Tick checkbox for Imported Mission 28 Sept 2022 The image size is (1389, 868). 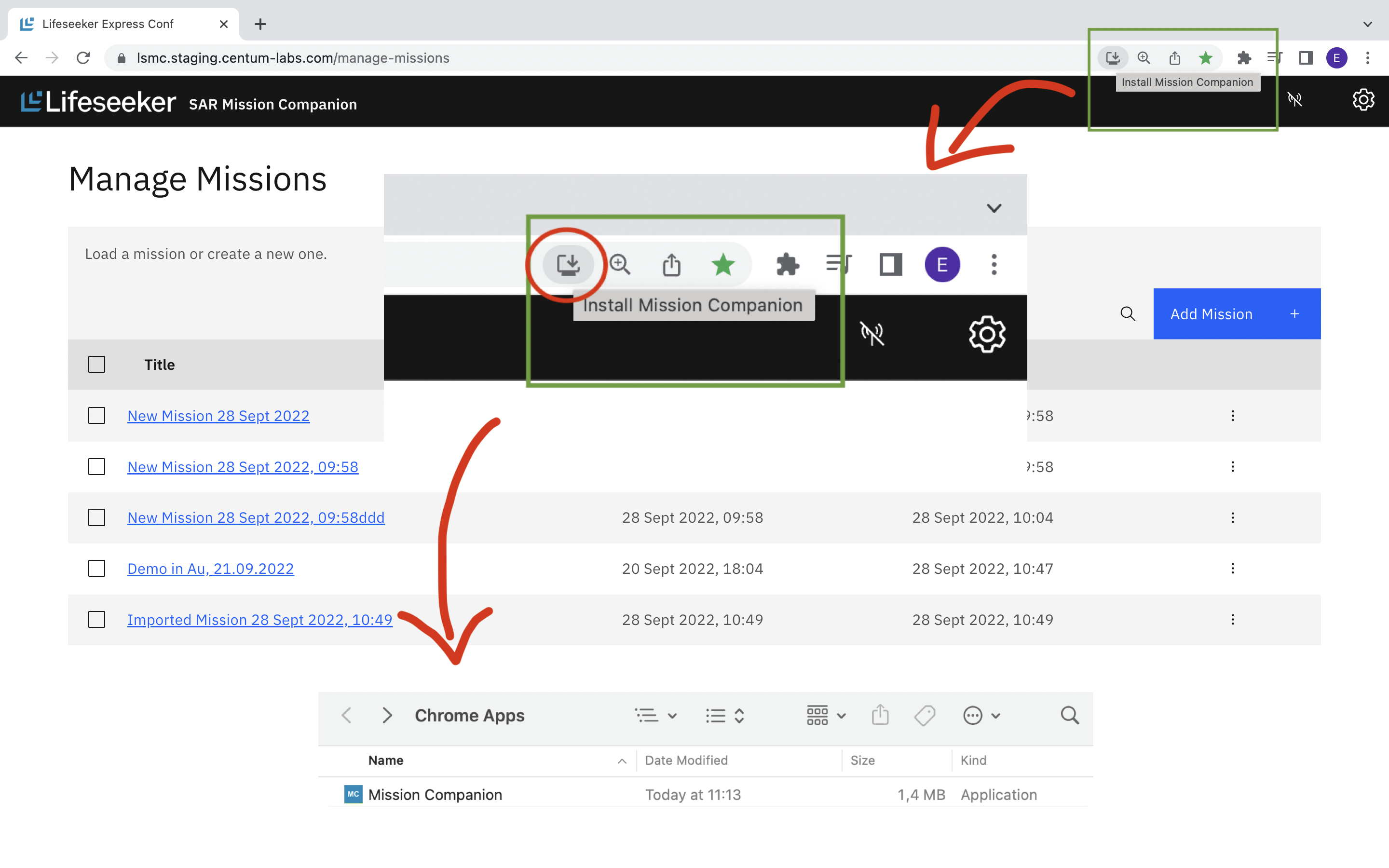tap(96, 620)
